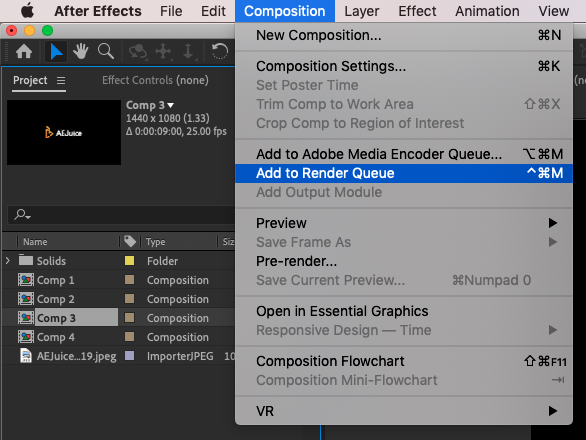The height and width of the screenshot is (440, 586).
Task: Click the AEJuice jpeg file icon
Action: 26,356
